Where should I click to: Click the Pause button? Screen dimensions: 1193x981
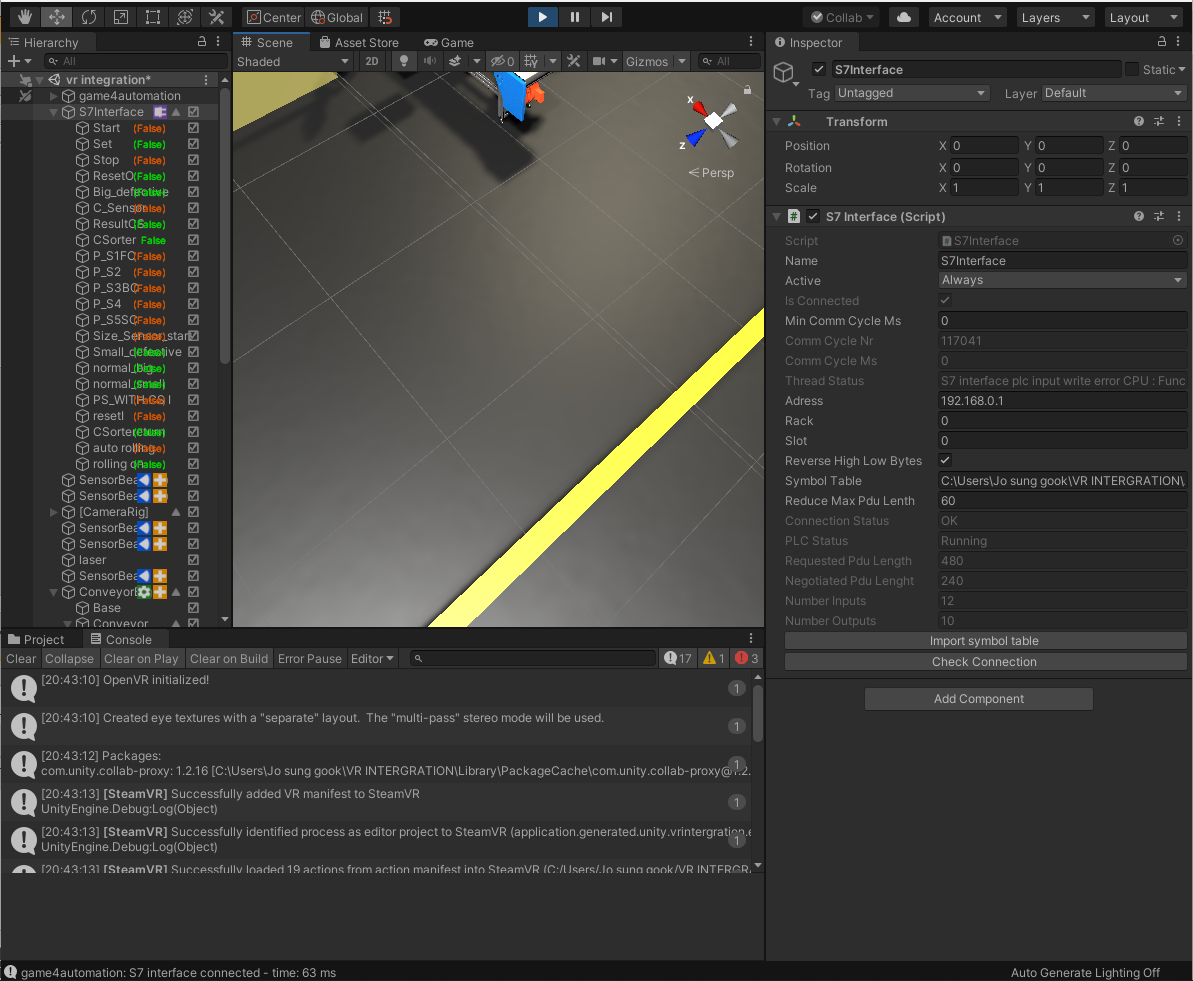[574, 17]
